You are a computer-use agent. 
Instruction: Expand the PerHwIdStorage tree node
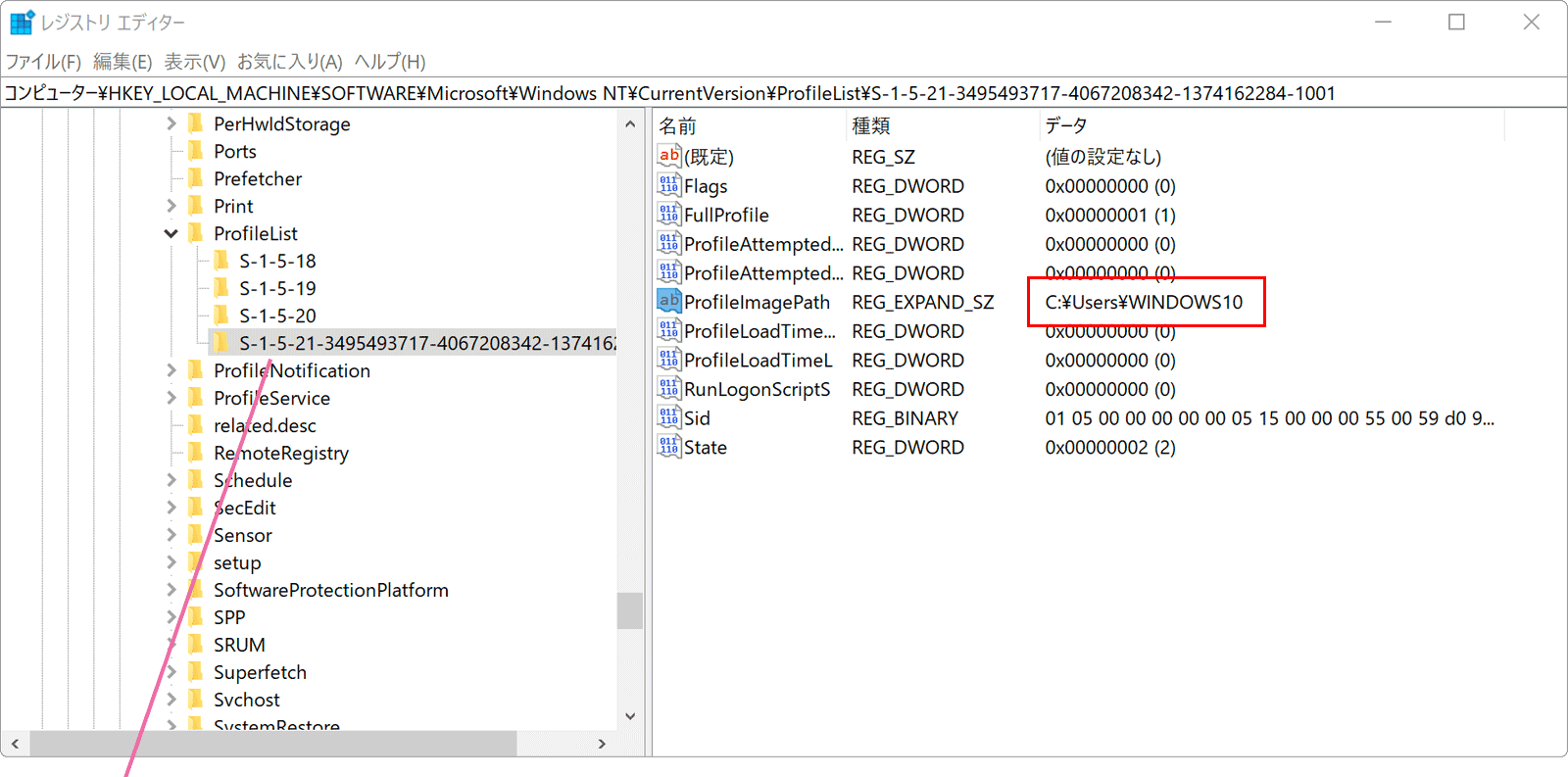click(x=171, y=123)
